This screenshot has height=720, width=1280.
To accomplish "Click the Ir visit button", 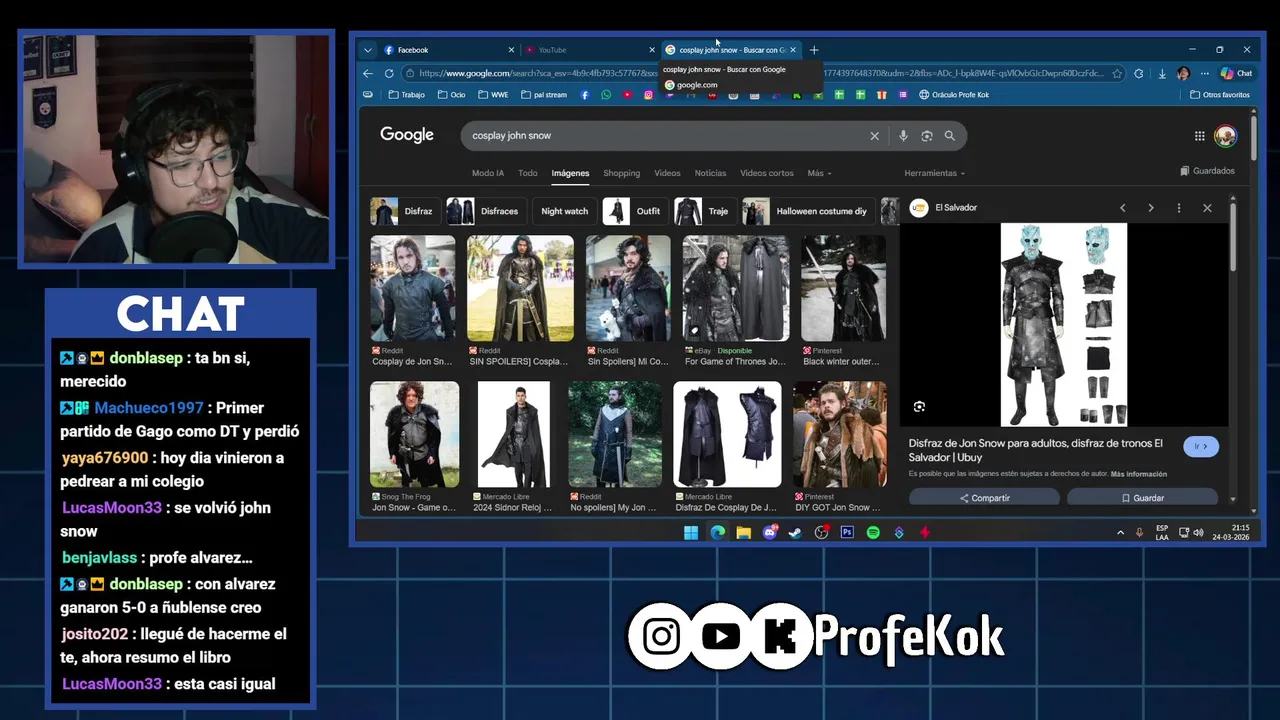I will click(1200, 446).
